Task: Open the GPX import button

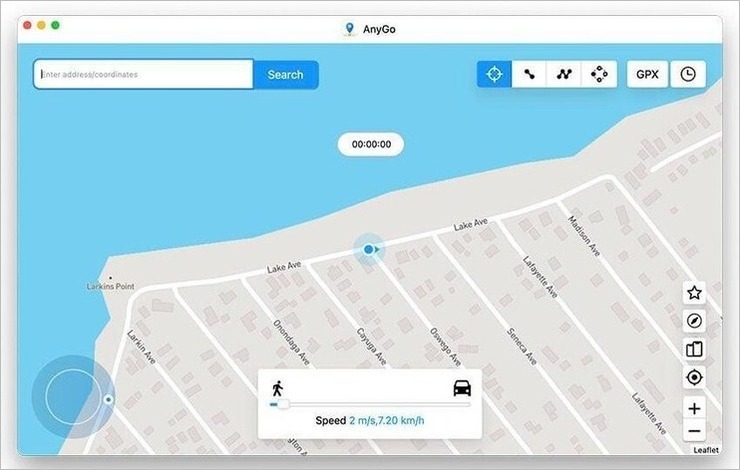Action: [647, 74]
